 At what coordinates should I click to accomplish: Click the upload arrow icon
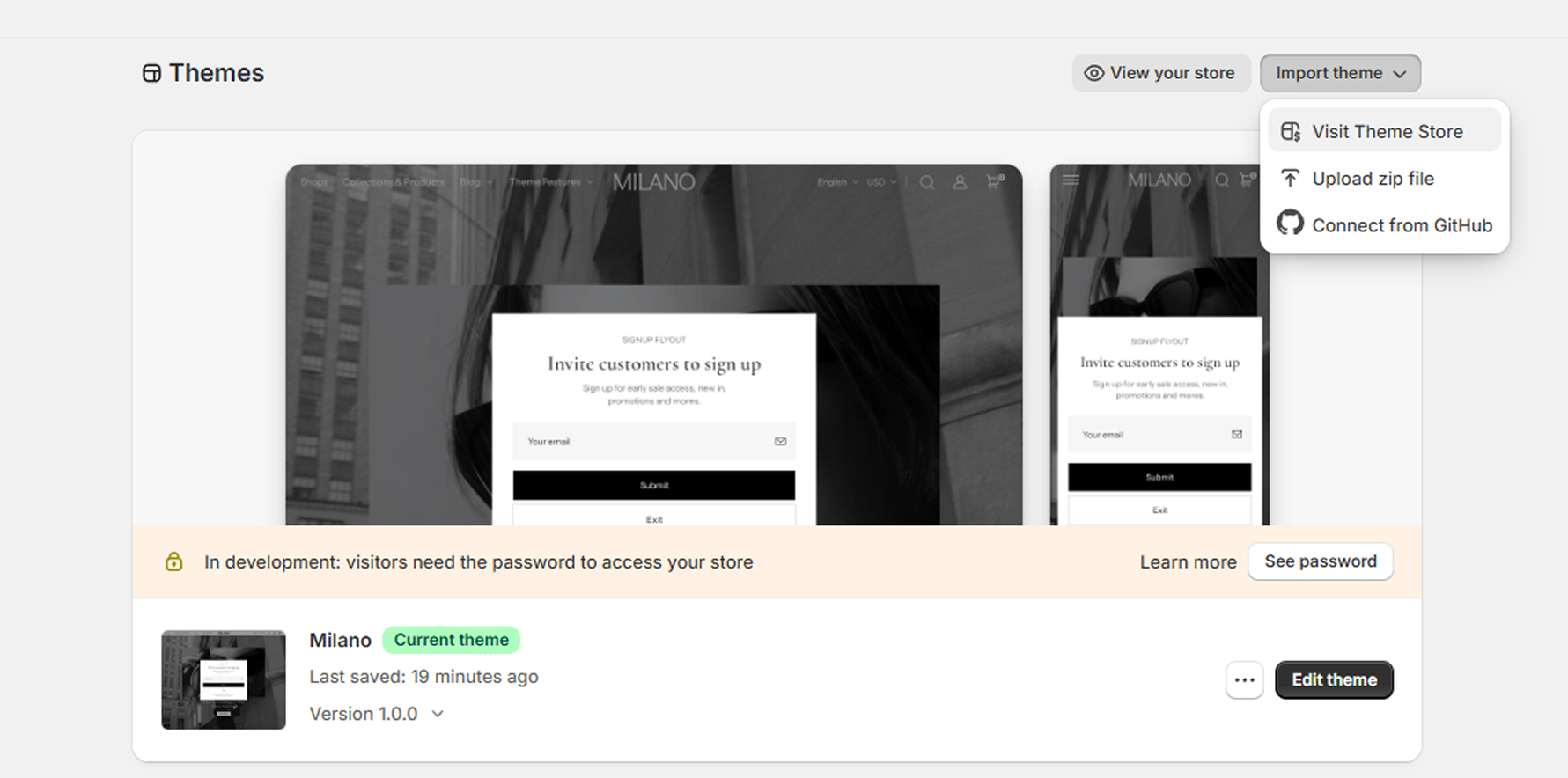pyautogui.click(x=1291, y=179)
